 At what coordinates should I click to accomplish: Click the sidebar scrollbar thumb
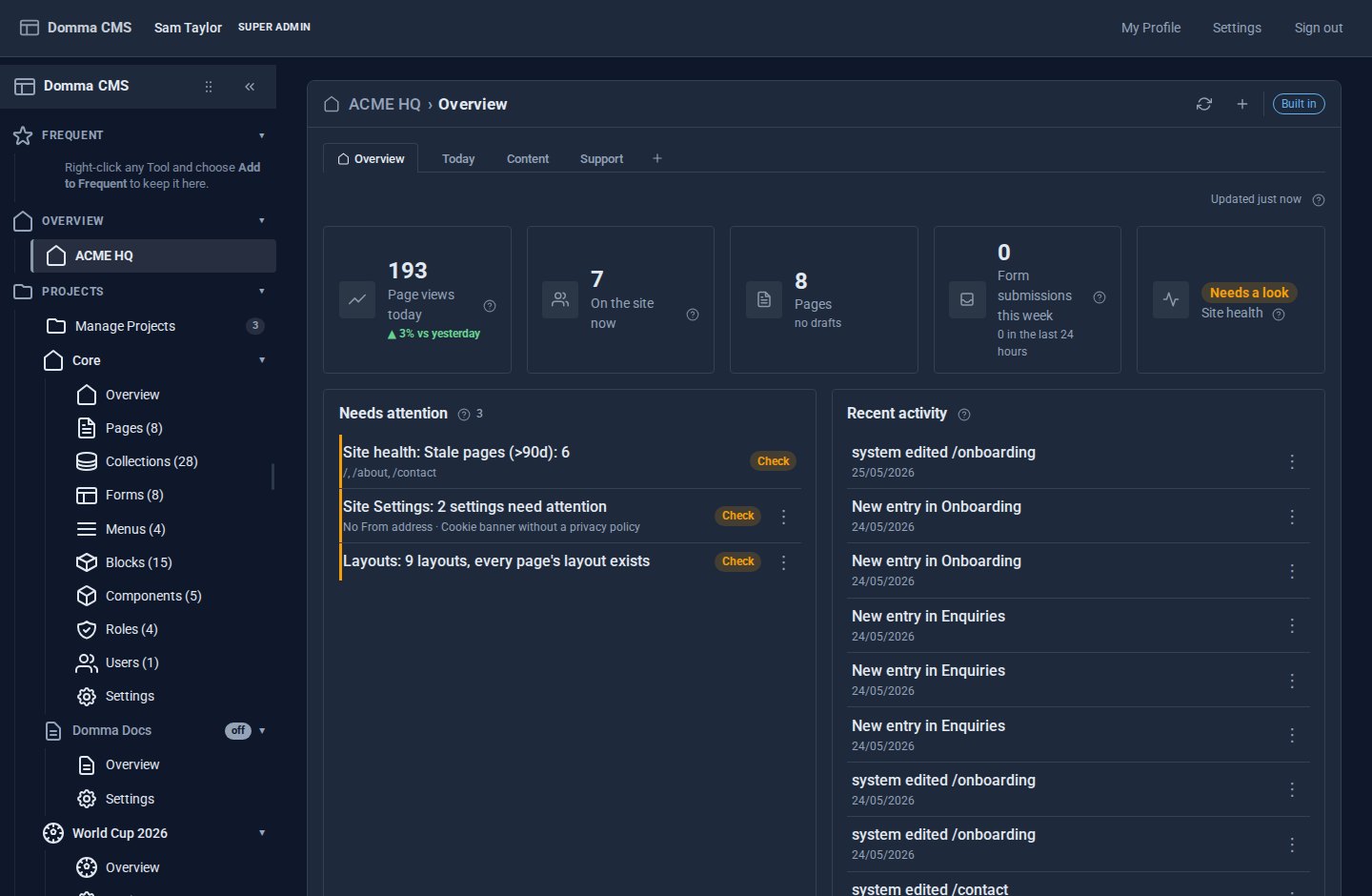[272, 477]
